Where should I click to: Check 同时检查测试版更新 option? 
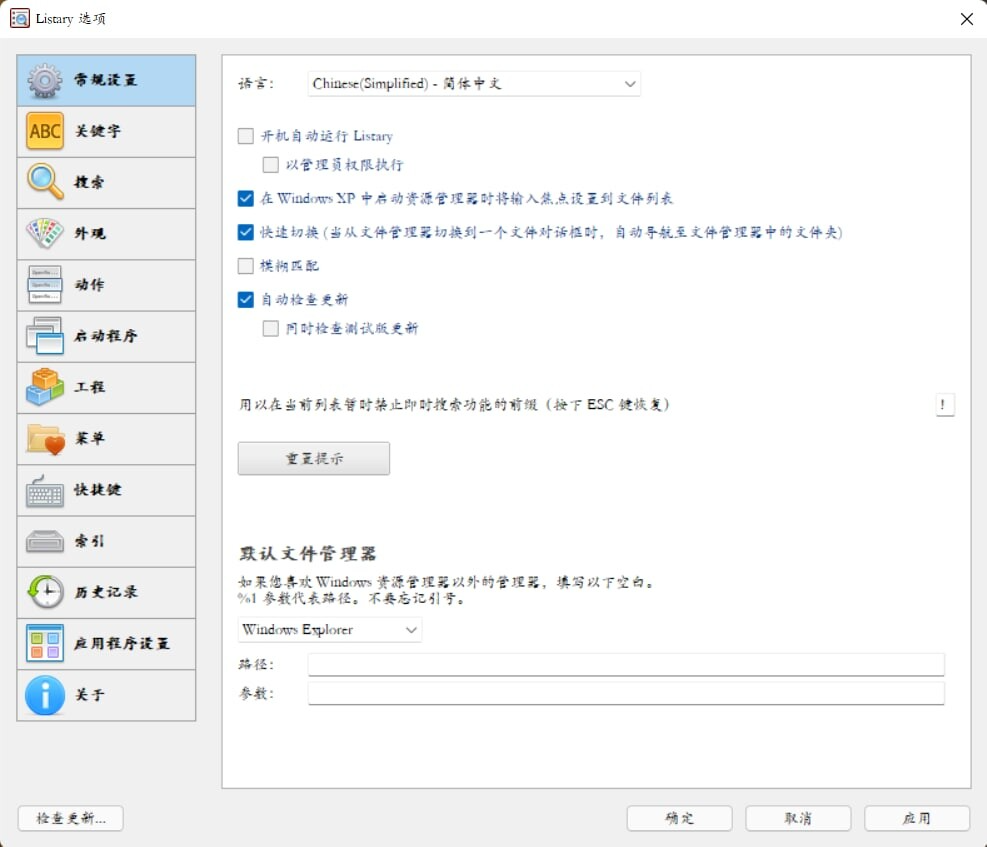click(x=271, y=328)
